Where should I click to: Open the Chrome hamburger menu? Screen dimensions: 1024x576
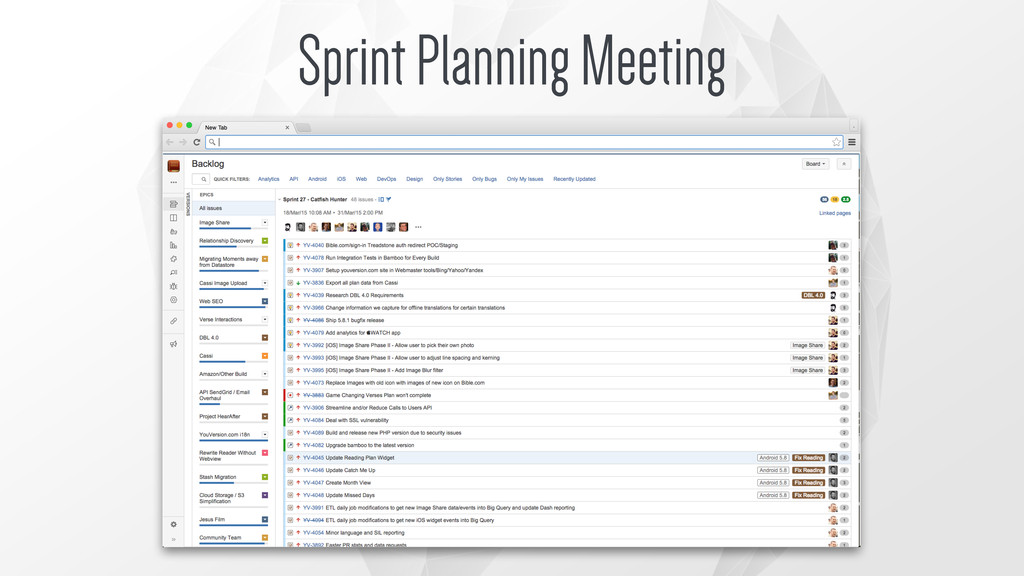[852, 142]
